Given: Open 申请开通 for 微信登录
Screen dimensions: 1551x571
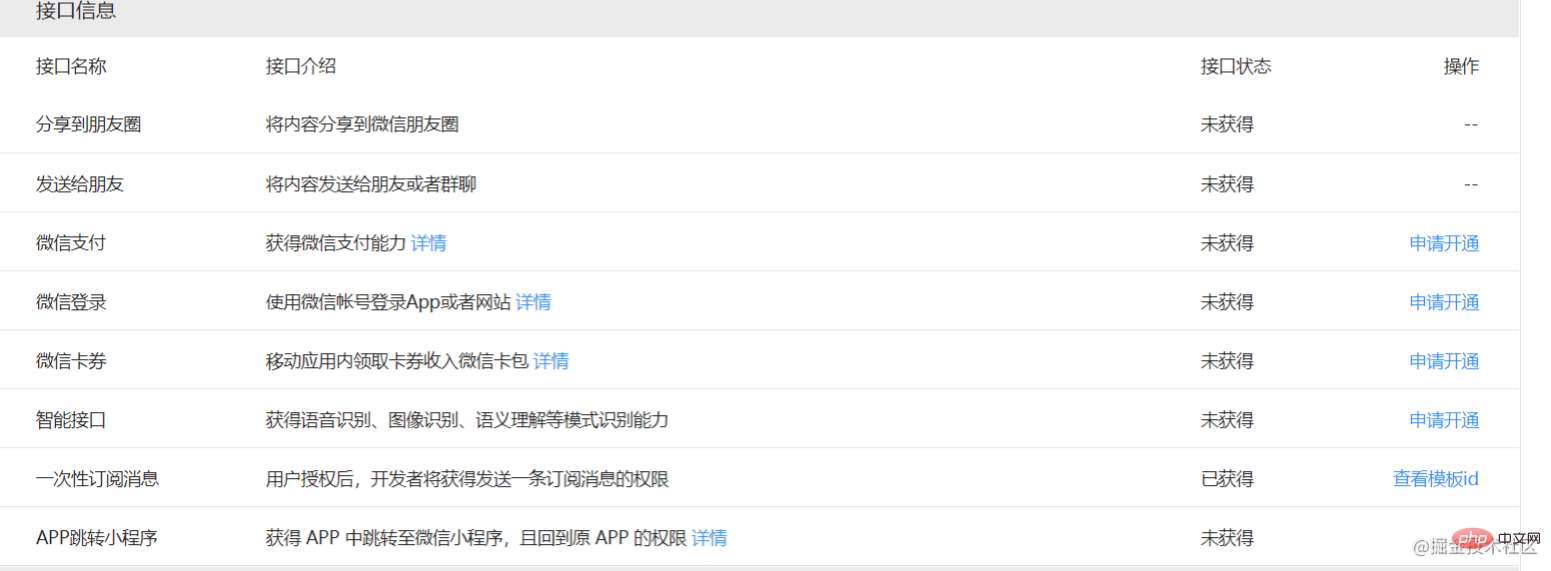Looking at the screenshot, I should coord(1444,302).
